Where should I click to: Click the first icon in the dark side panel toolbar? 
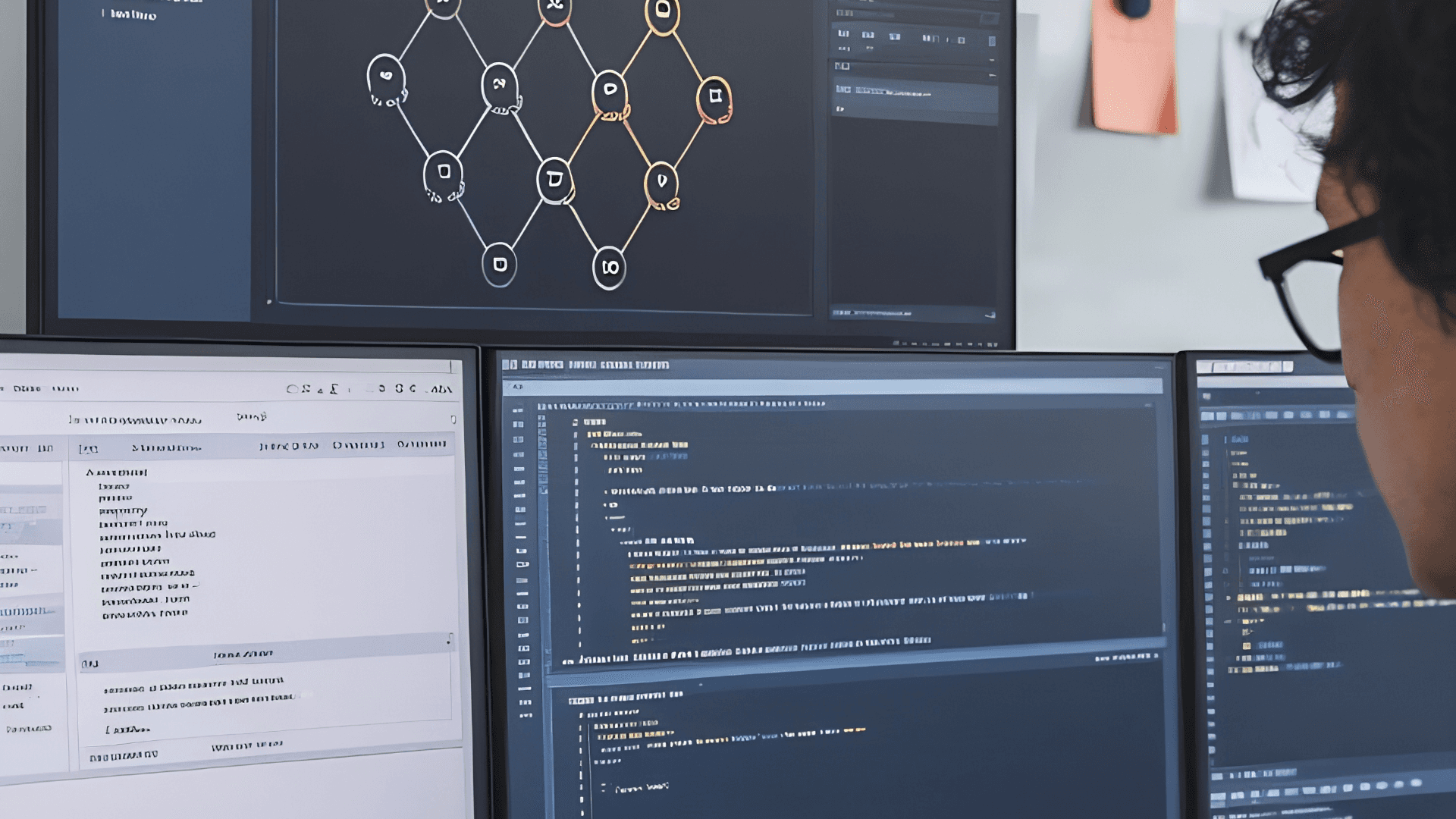point(843,34)
